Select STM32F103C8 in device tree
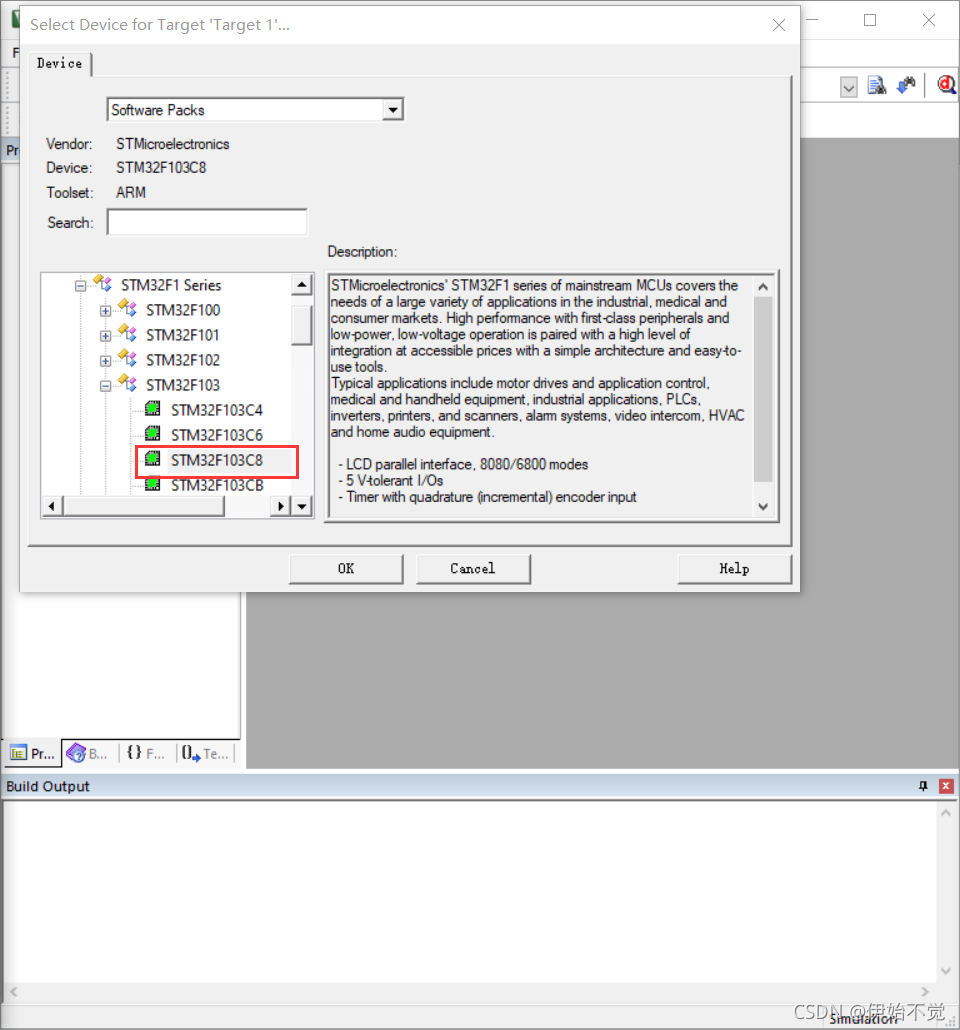Viewport: 960px width, 1030px height. (217, 460)
